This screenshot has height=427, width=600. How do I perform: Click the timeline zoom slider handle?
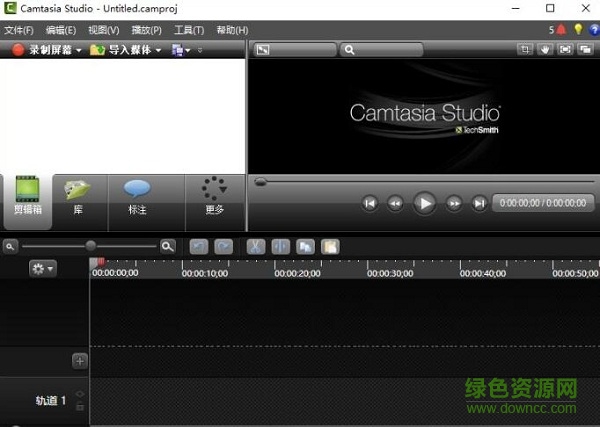click(91, 246)
